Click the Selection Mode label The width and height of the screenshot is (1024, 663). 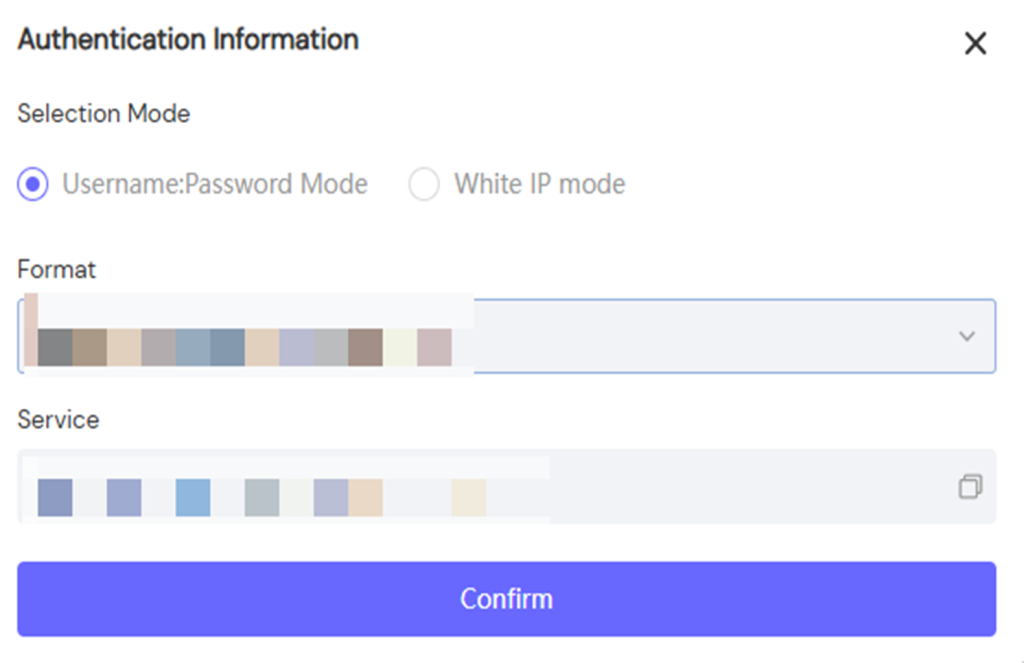click(103, 114)
